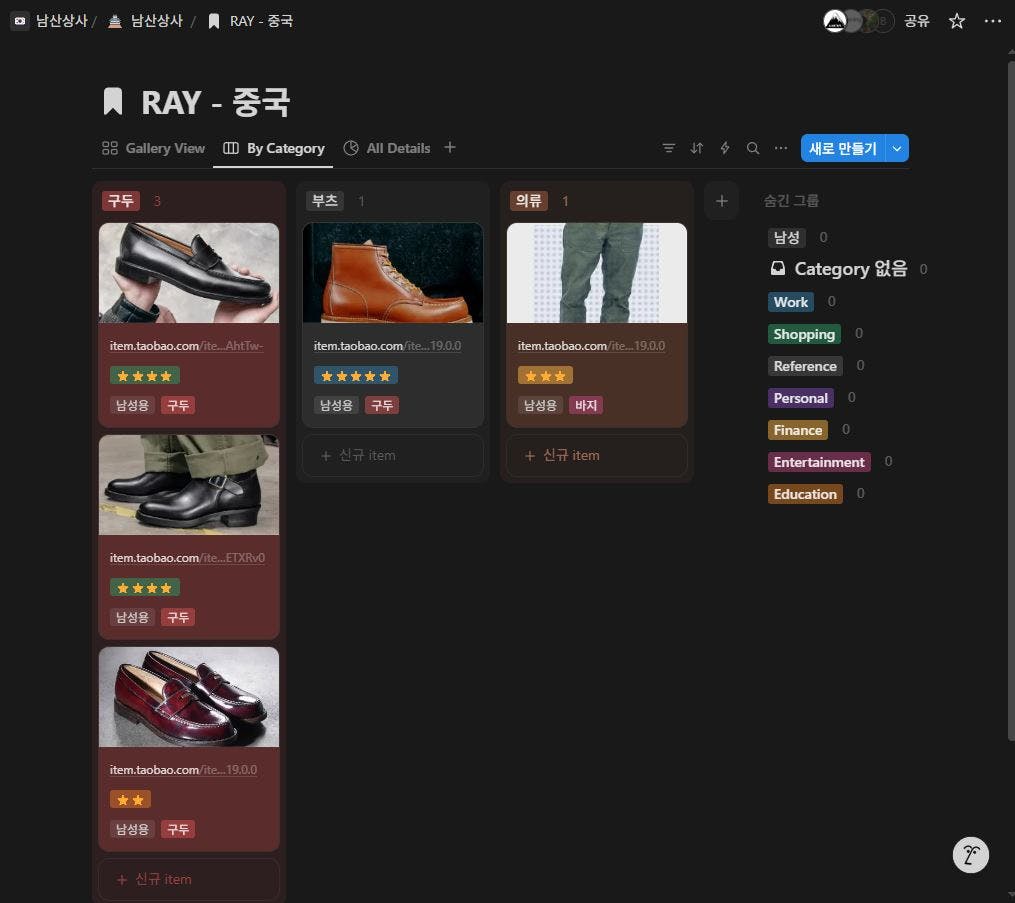Click the three-star rating on pants card
The image size is (1015, 903).
pos(545,376)
